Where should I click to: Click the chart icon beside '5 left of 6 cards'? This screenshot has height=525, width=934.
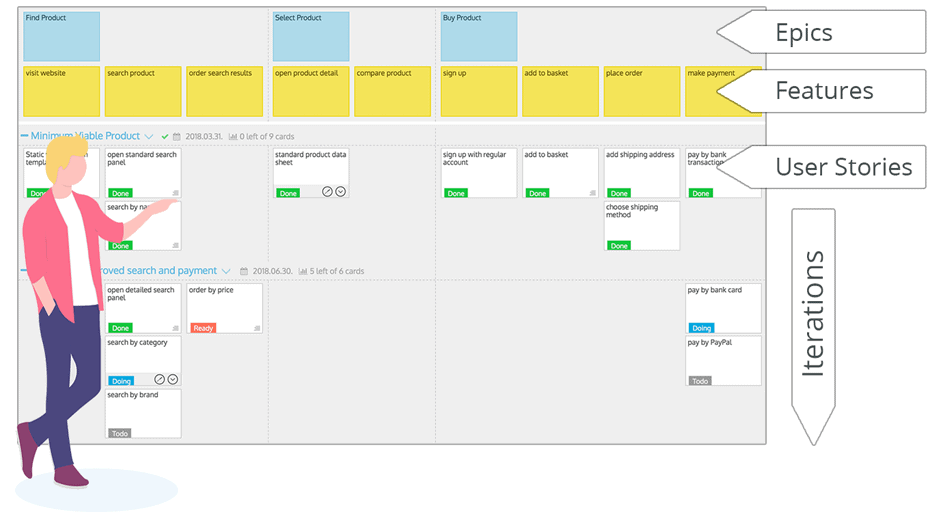(303, 271)
